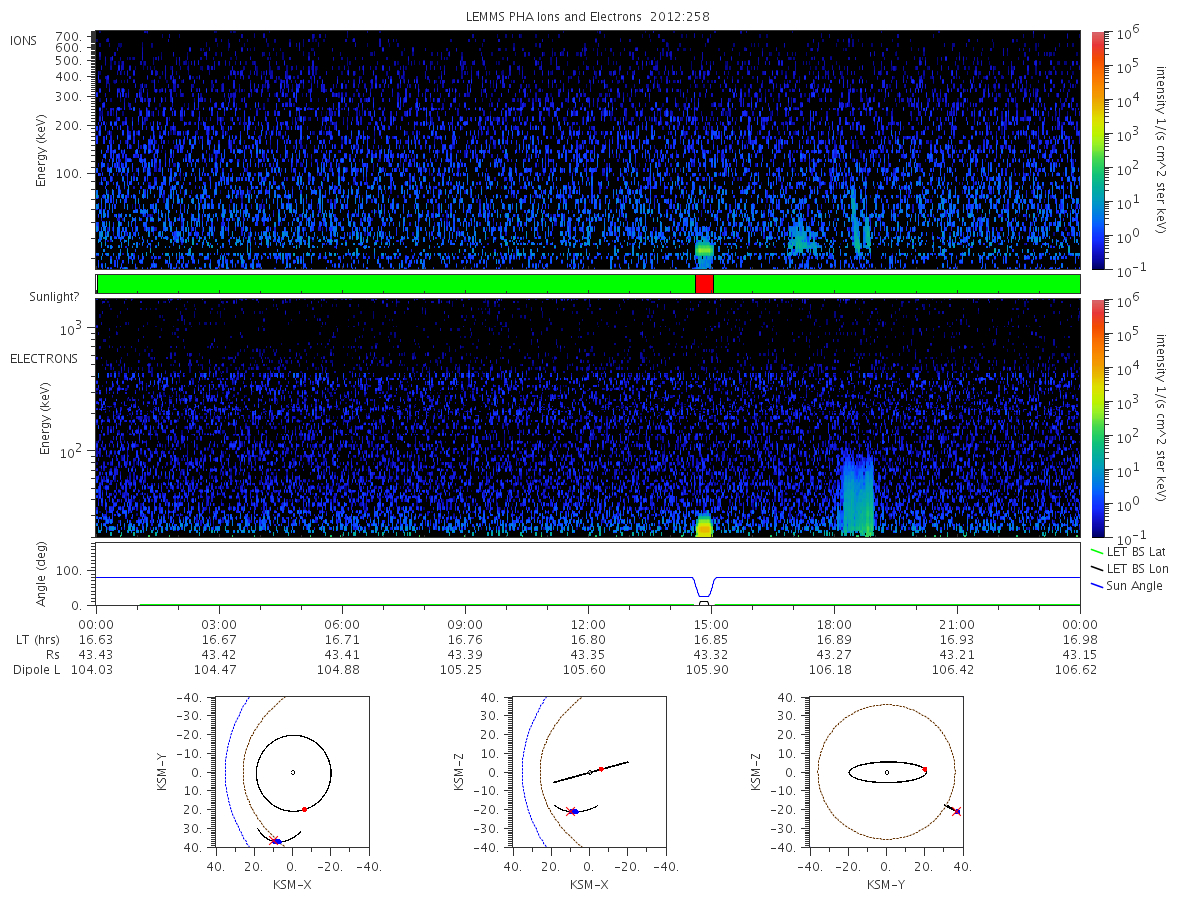Click Saturn's center circle in KSM-X/KSM-Z plot
Viewport: 1200px width, 900px height.
click(x=590, y=772)
